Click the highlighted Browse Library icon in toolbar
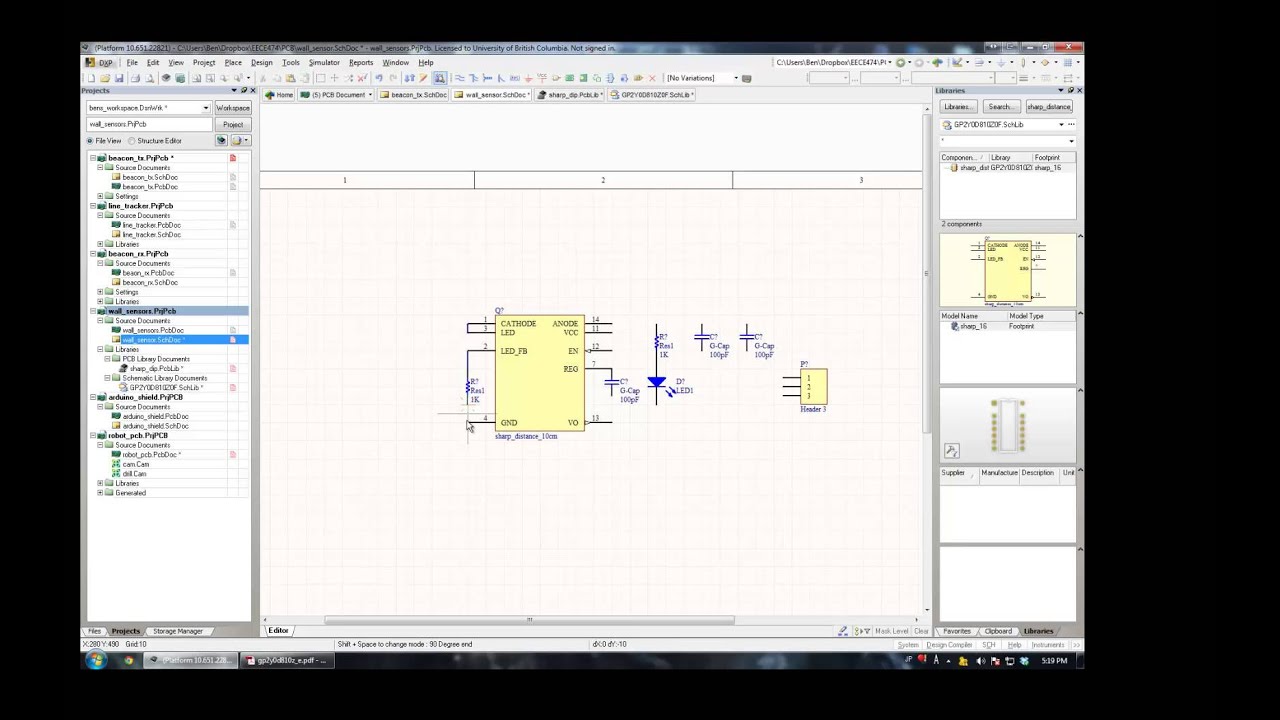 [439, 78]
